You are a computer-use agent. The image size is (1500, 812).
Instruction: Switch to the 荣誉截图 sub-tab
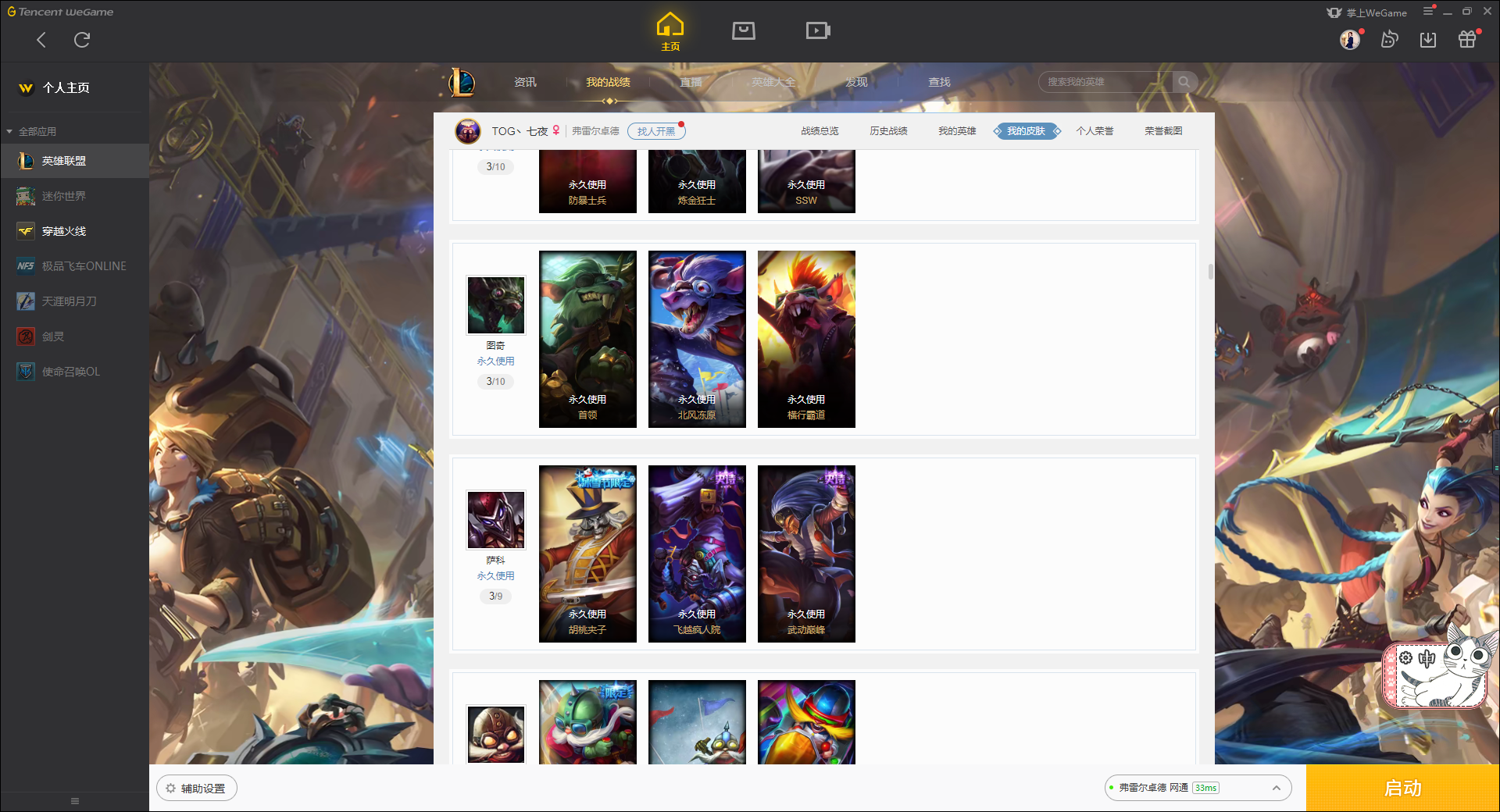pos(1163,131)
